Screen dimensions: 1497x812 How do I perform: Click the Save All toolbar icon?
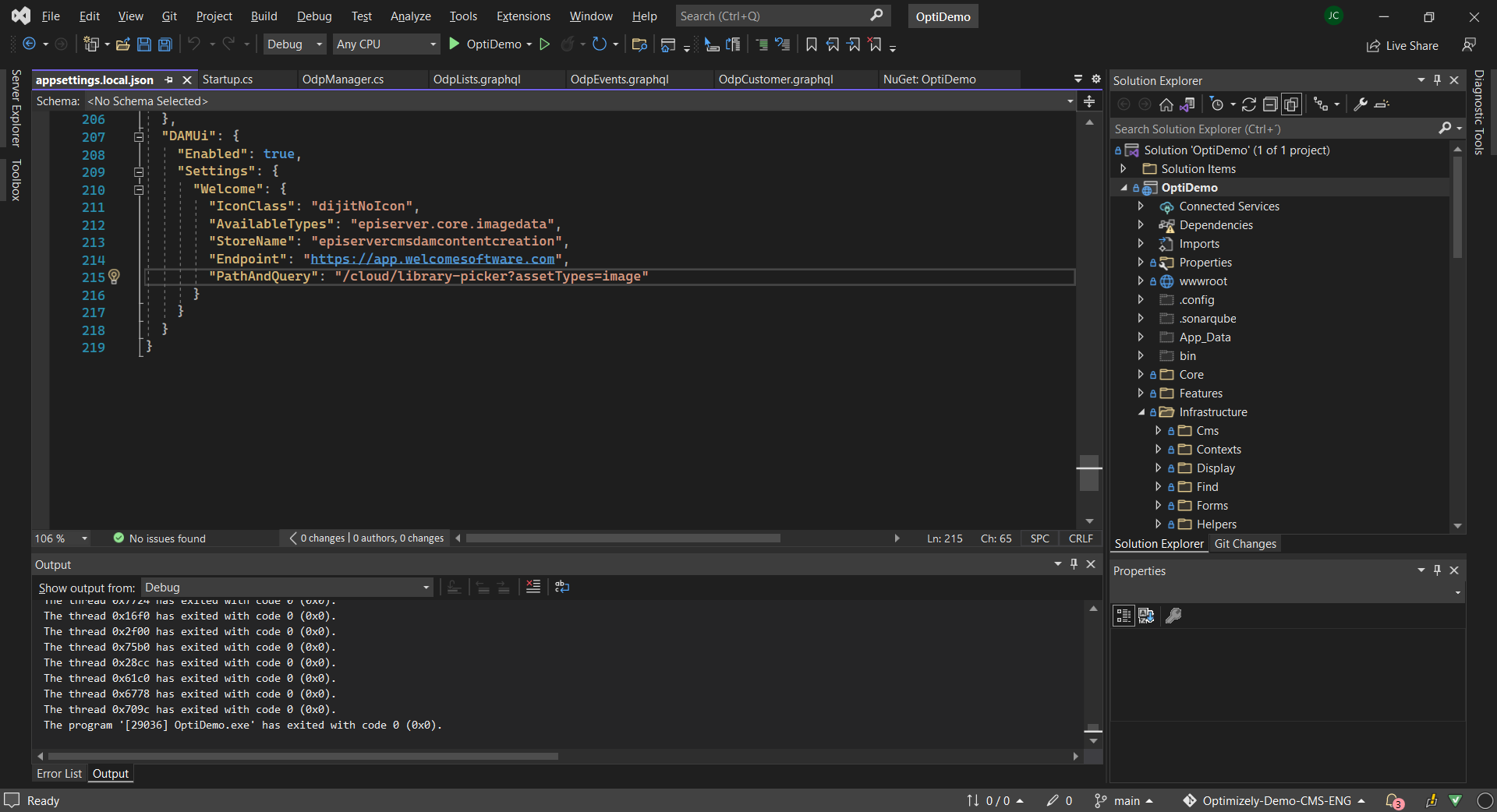(x=165, y=44)
